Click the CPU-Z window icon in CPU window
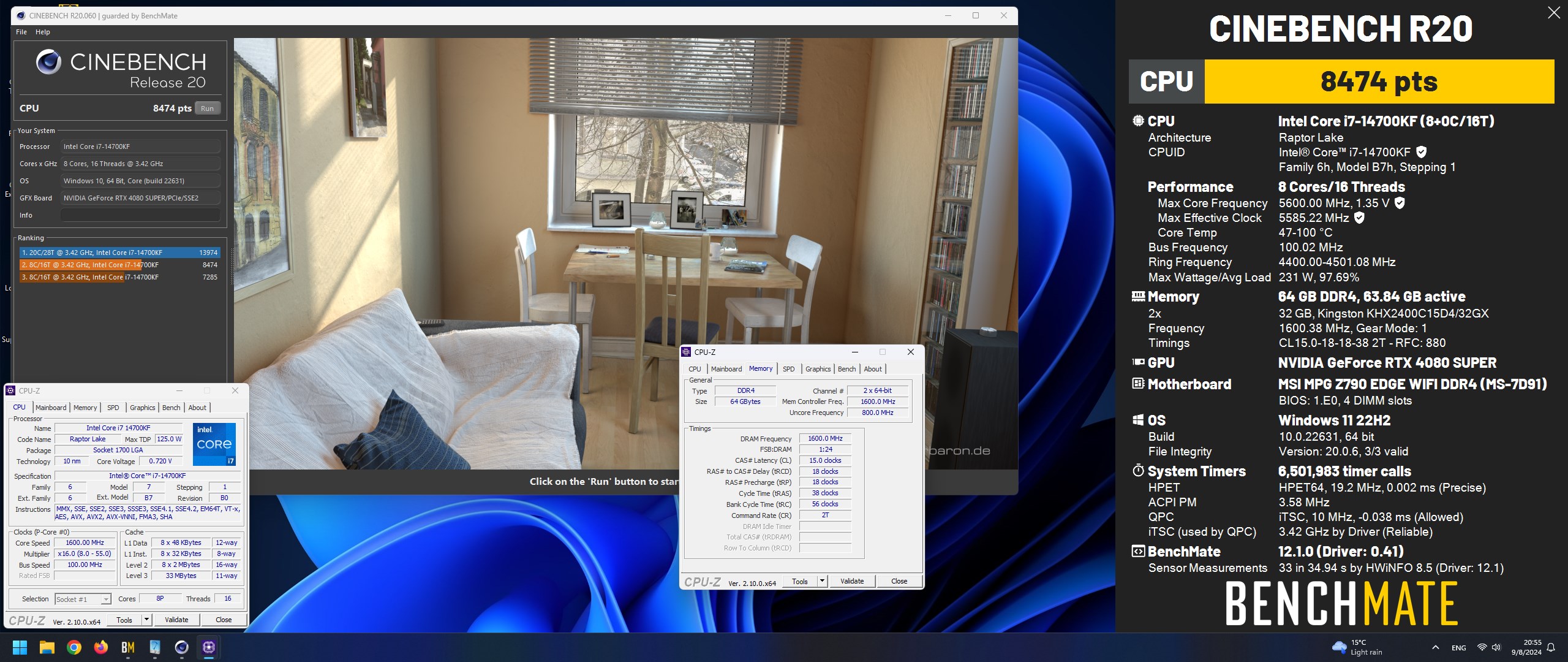The image size is (1568, 662). tap(10, 390)
